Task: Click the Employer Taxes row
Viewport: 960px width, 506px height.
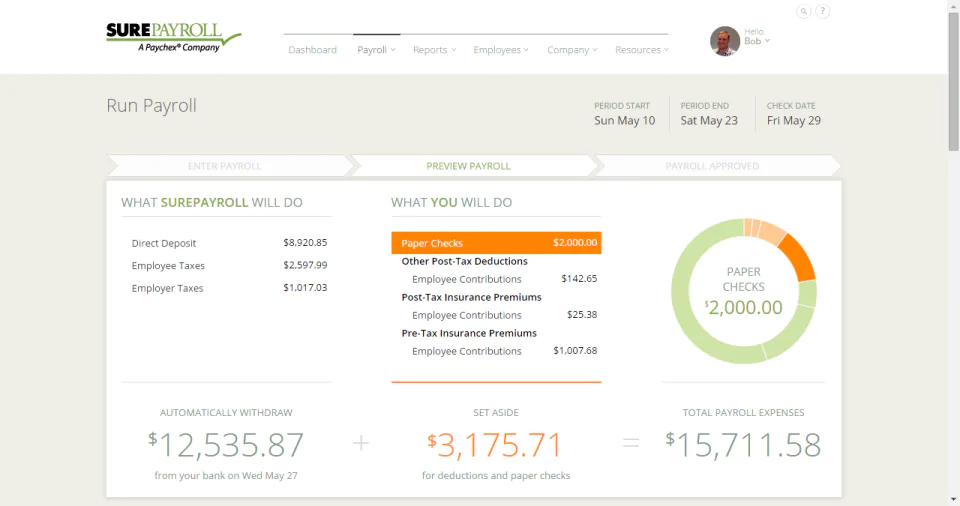Action: coord(229,288)
